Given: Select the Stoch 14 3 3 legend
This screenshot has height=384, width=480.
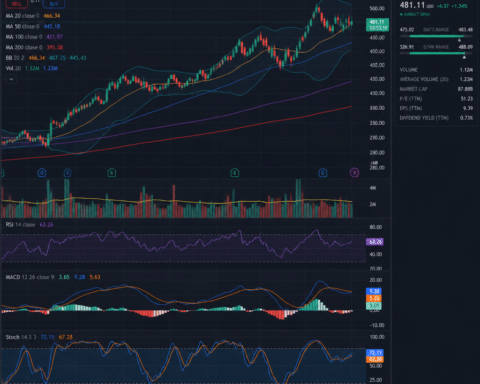Looking at the screenshot, I should point(39,337).
